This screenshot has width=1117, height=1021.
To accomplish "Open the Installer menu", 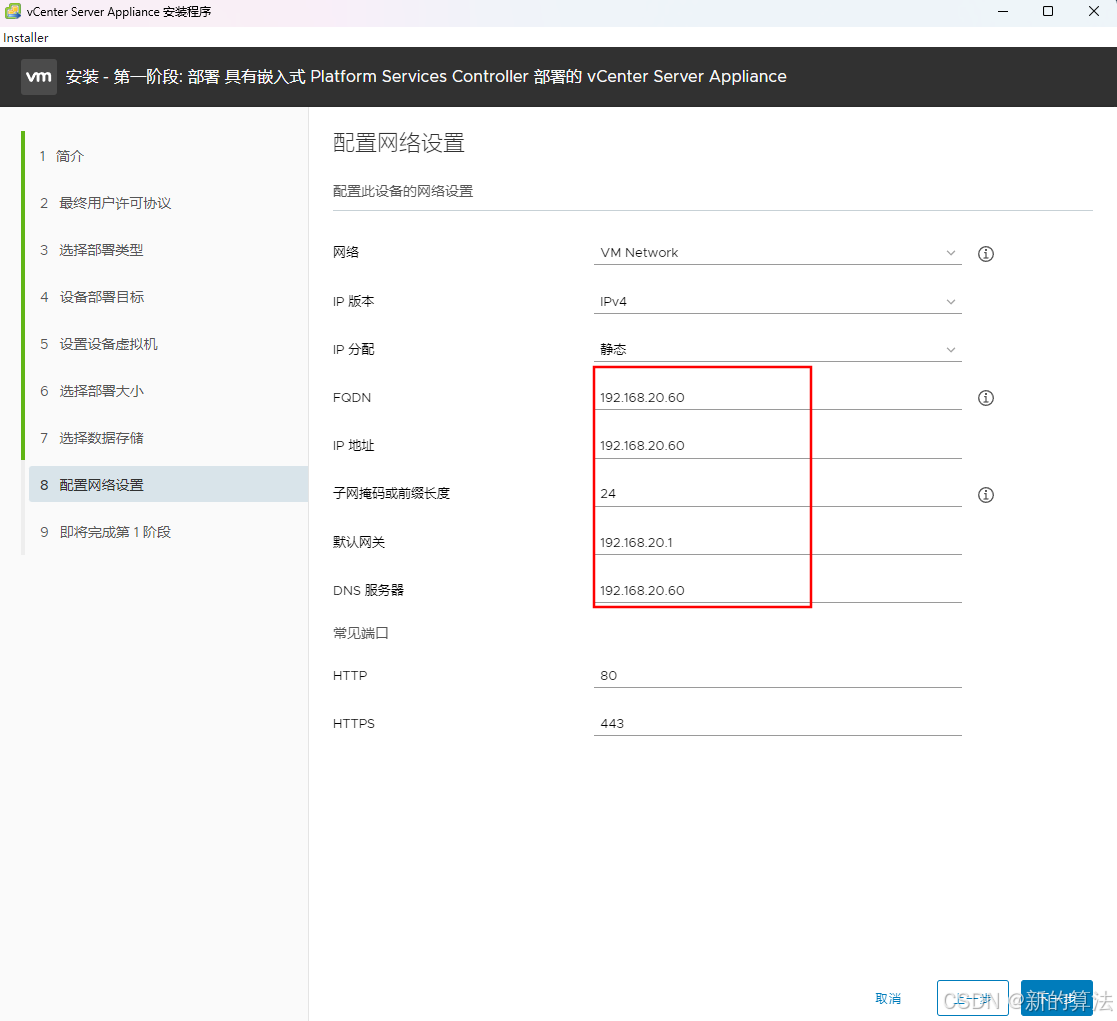I will click(26, 38).
